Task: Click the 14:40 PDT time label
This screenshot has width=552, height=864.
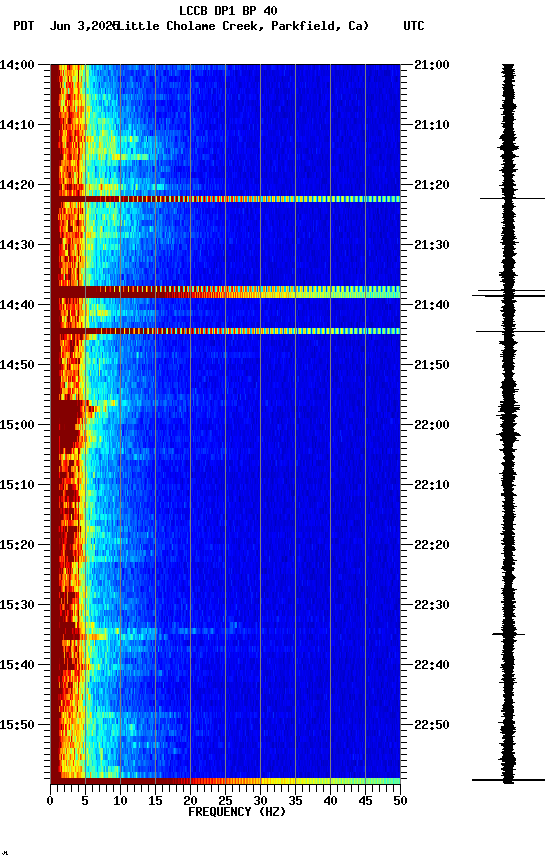Action: tap(17, 305)
